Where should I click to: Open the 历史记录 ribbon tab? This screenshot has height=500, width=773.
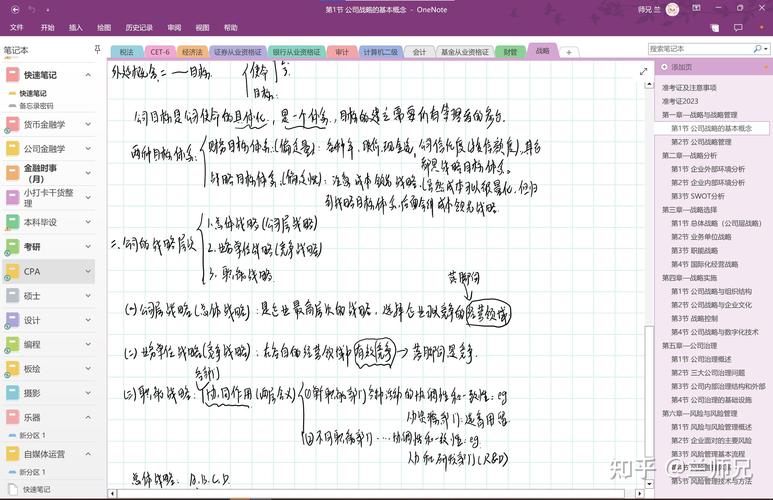pos(139,28)
